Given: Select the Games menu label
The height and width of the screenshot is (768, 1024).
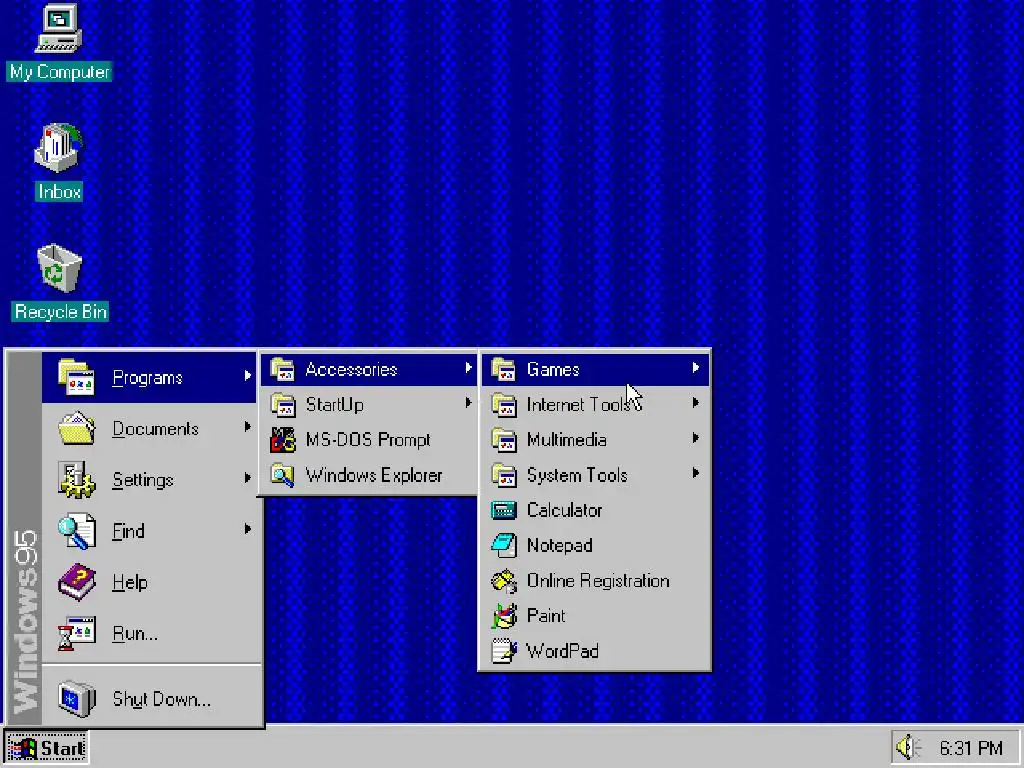Looking at the screenshot, I should [553, 370].
